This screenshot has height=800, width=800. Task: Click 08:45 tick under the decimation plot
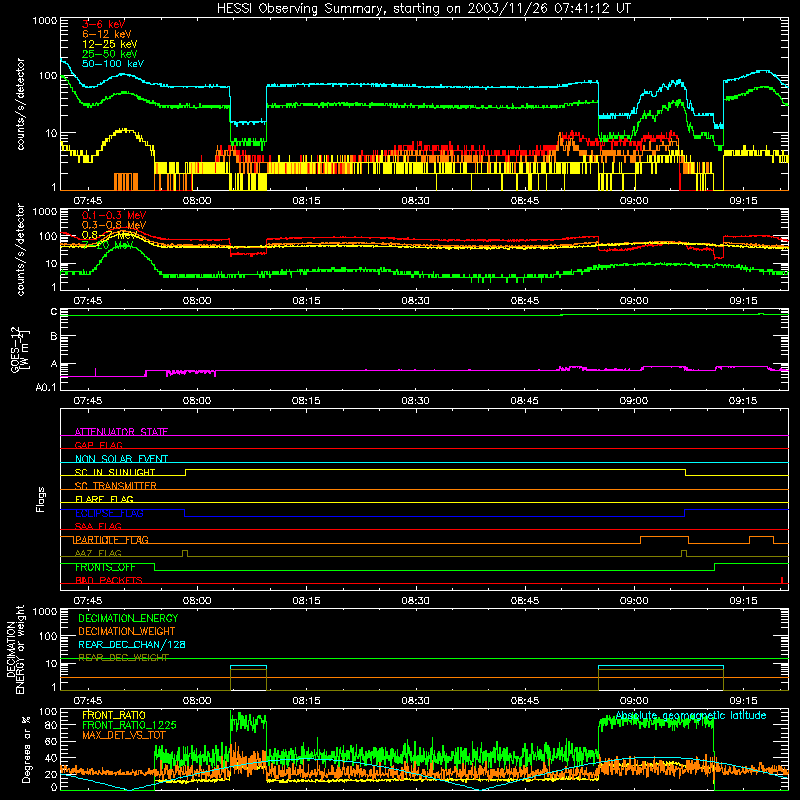point(524,701)
